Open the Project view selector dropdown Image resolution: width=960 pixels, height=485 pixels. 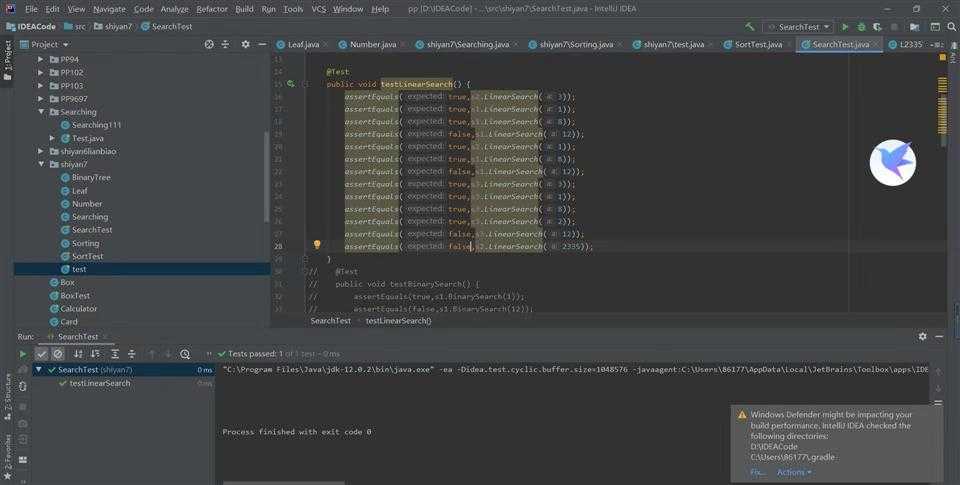pos(66,44)
